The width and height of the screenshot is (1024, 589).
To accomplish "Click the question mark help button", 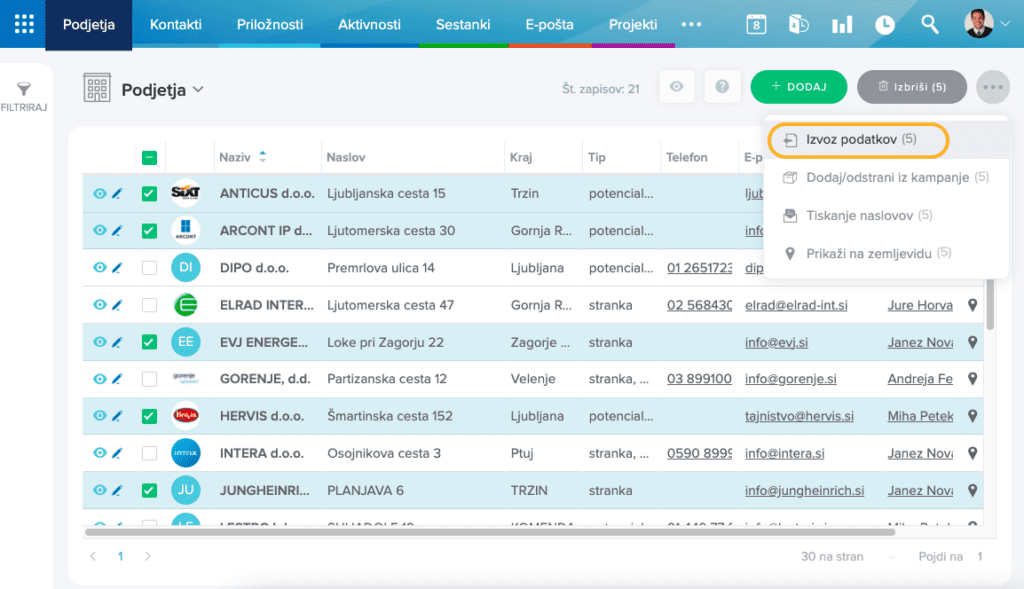I will pyautogui.click(x=721, y=87).
